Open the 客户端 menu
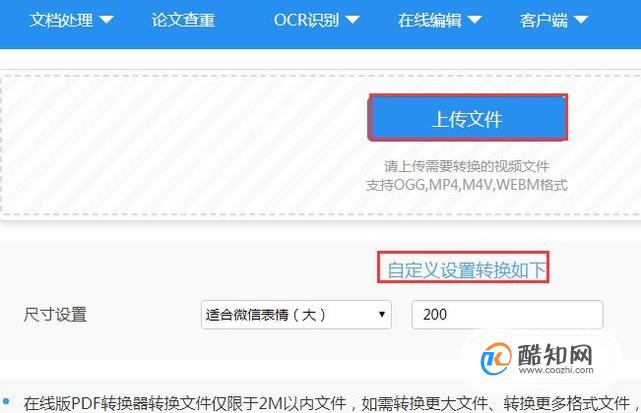This screenshot has height=413, width=641. tap(544, 20)
